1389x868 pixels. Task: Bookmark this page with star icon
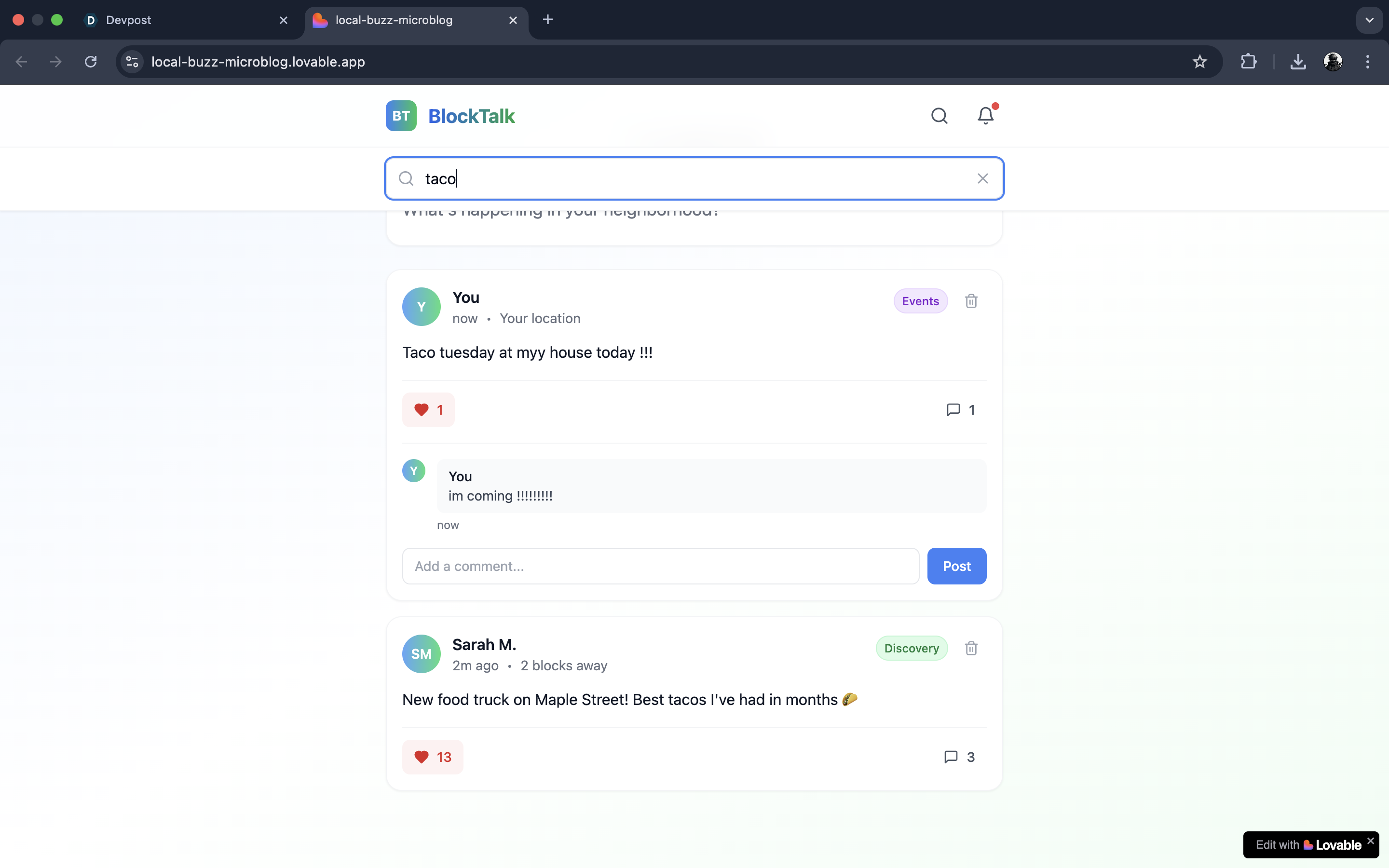pos(1199,62)
